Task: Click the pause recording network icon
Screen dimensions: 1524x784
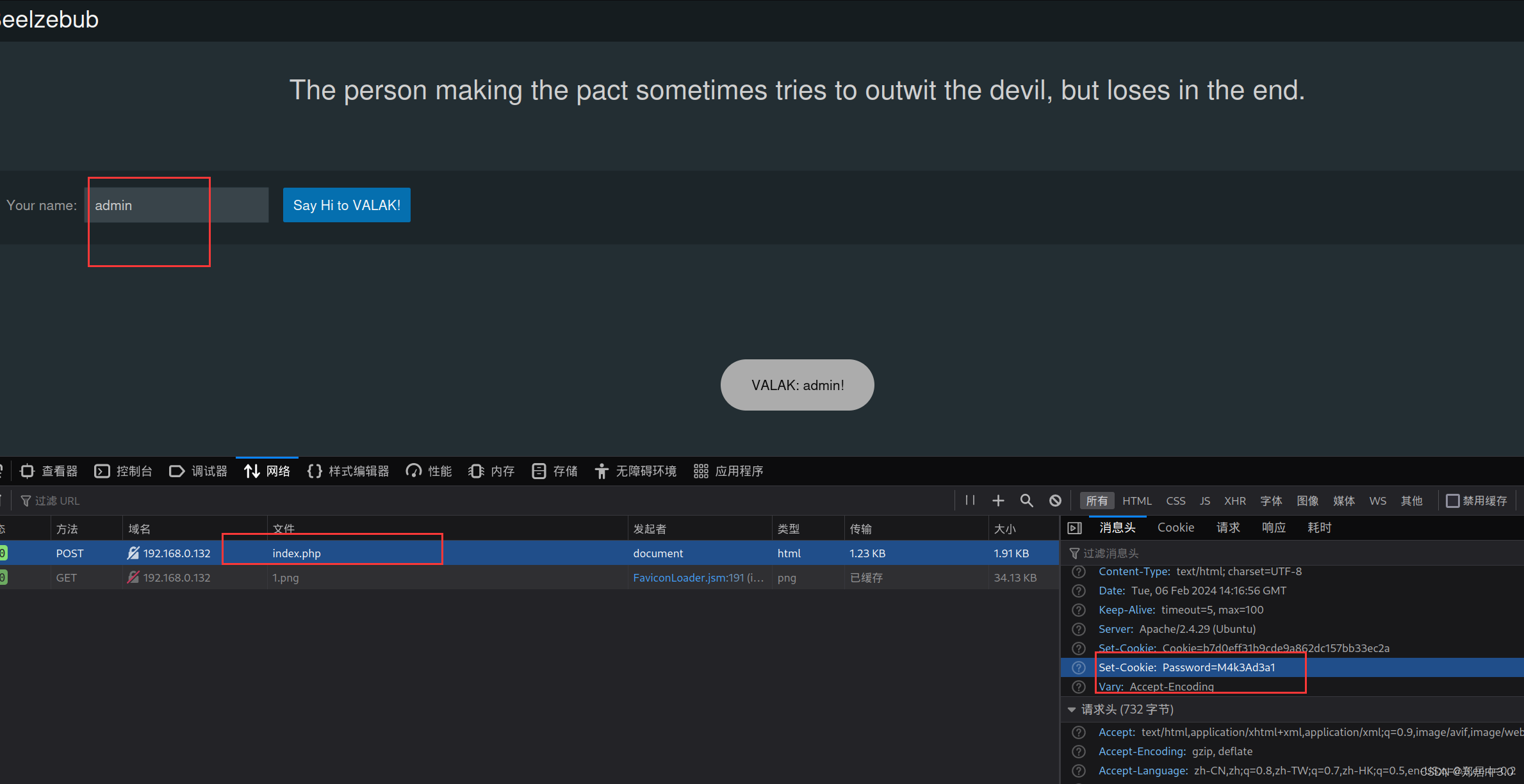Action: pos(970,500)
